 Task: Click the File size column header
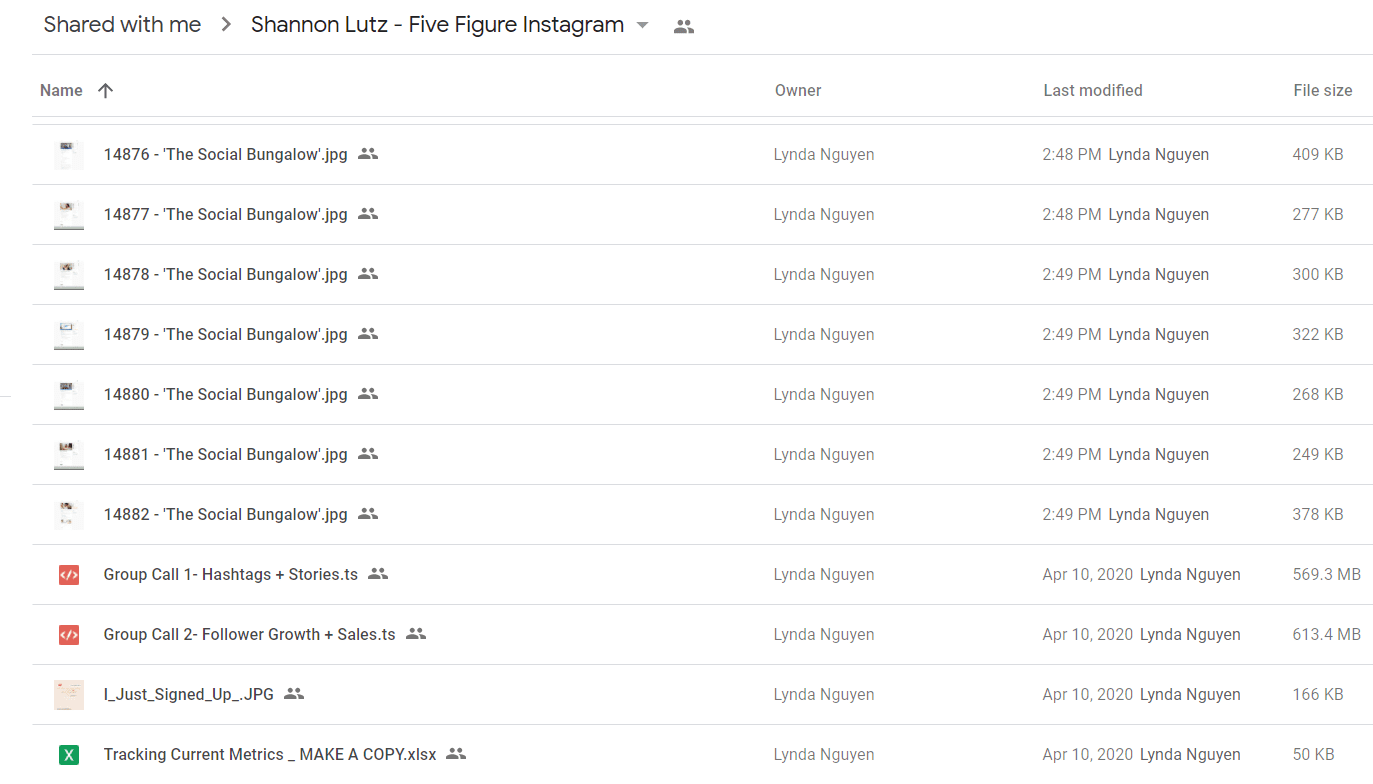point(1322,90)
